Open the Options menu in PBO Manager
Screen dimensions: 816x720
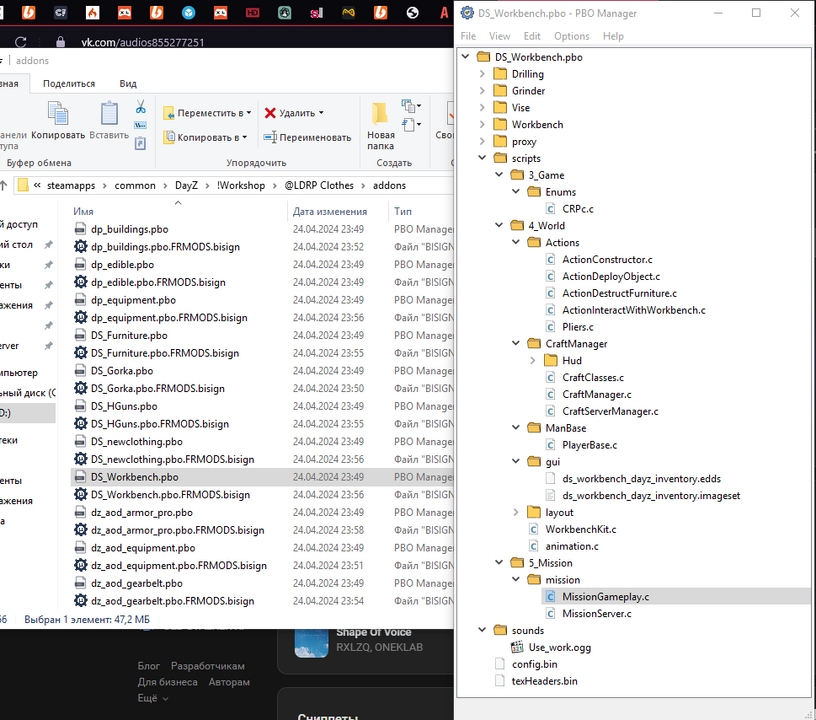click(571, 36)
